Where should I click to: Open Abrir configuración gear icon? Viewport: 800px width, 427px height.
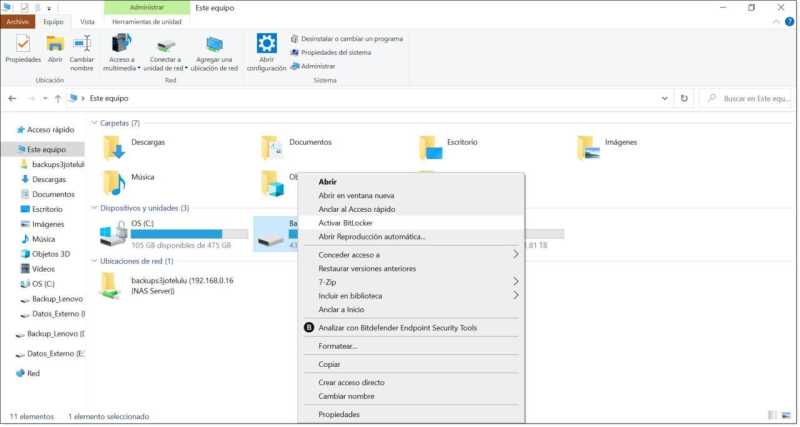click(x=266, y=53)
